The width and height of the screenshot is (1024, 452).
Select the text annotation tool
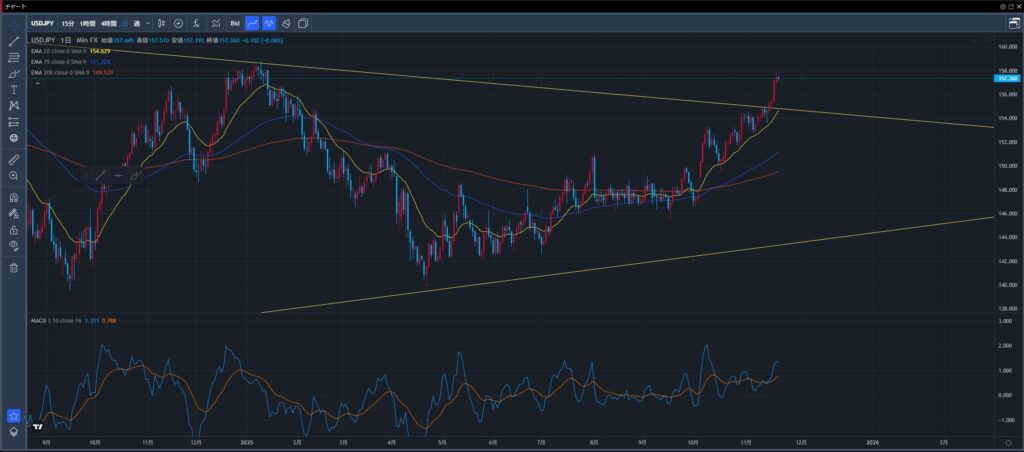coord(14,89)
